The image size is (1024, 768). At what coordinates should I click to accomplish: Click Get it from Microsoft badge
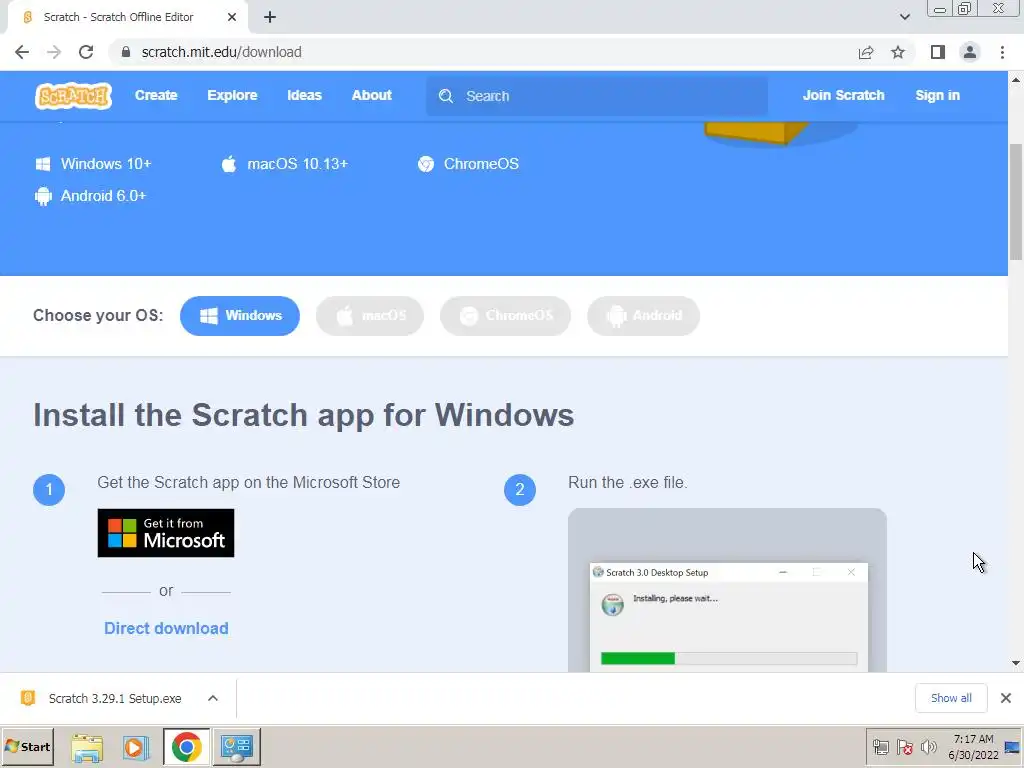(x=166, y=533)
